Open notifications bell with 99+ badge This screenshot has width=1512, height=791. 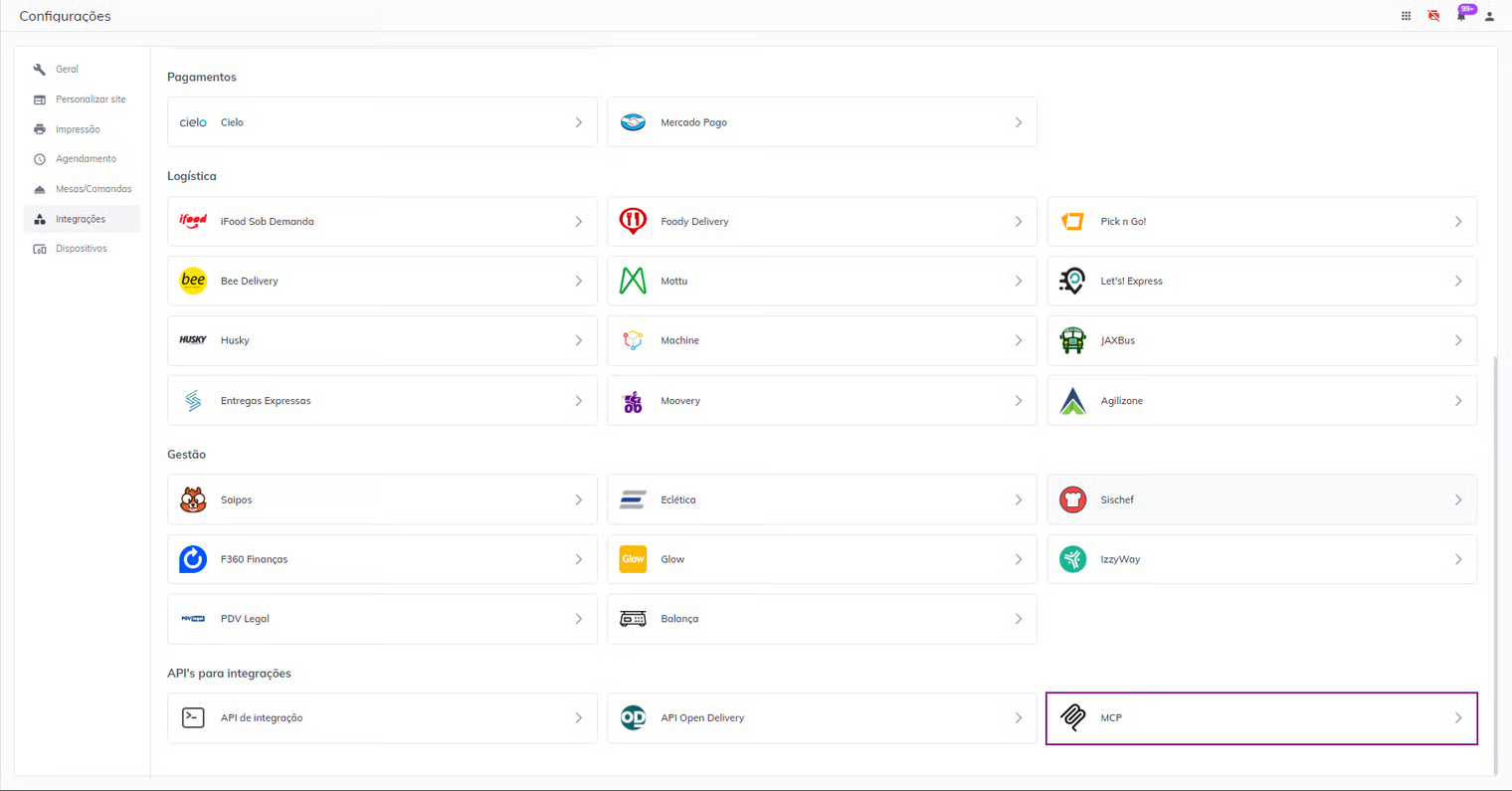pos(1462,14)
